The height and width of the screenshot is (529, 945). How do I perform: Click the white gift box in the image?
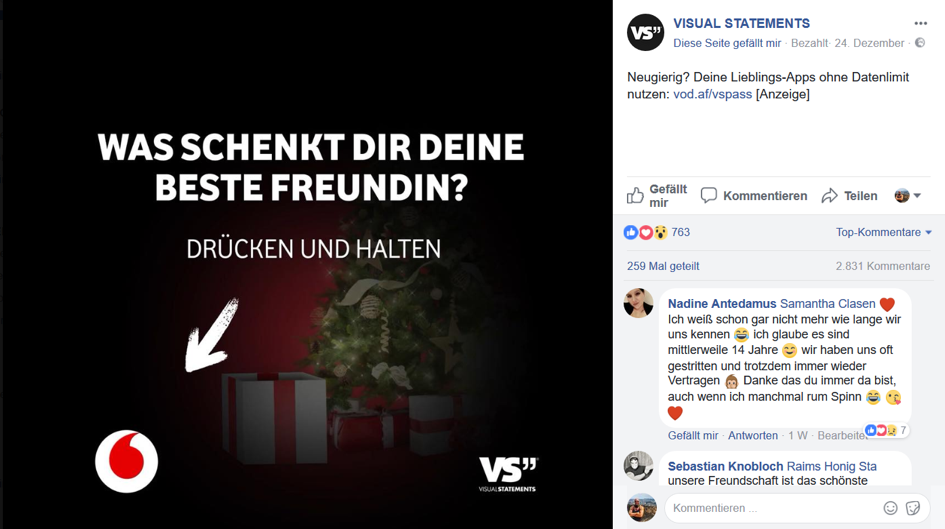pyautogui.click(x=275, y=417)
